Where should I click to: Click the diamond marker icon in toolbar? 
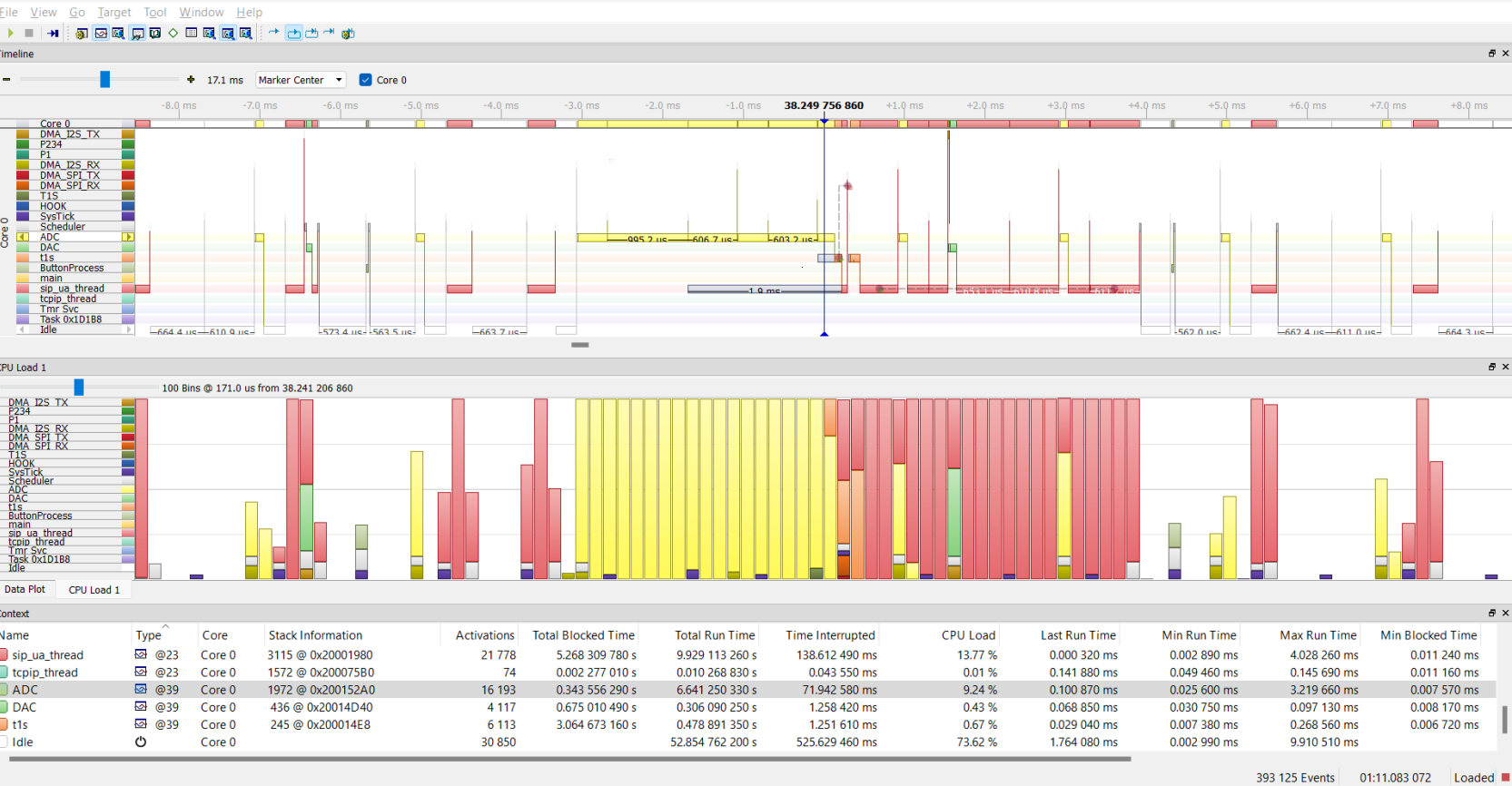(x=173, y=34)
